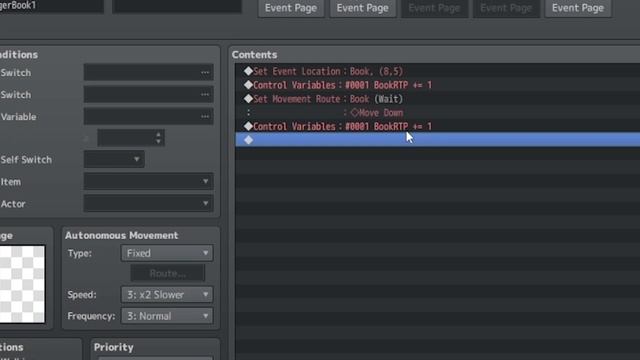Click the rightmost Event Page button
The image size is (640, 360).
pyautogui.click(x=578, y=8)
